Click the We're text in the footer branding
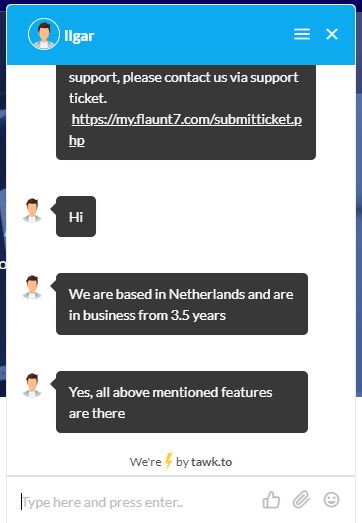 [145, 462]
